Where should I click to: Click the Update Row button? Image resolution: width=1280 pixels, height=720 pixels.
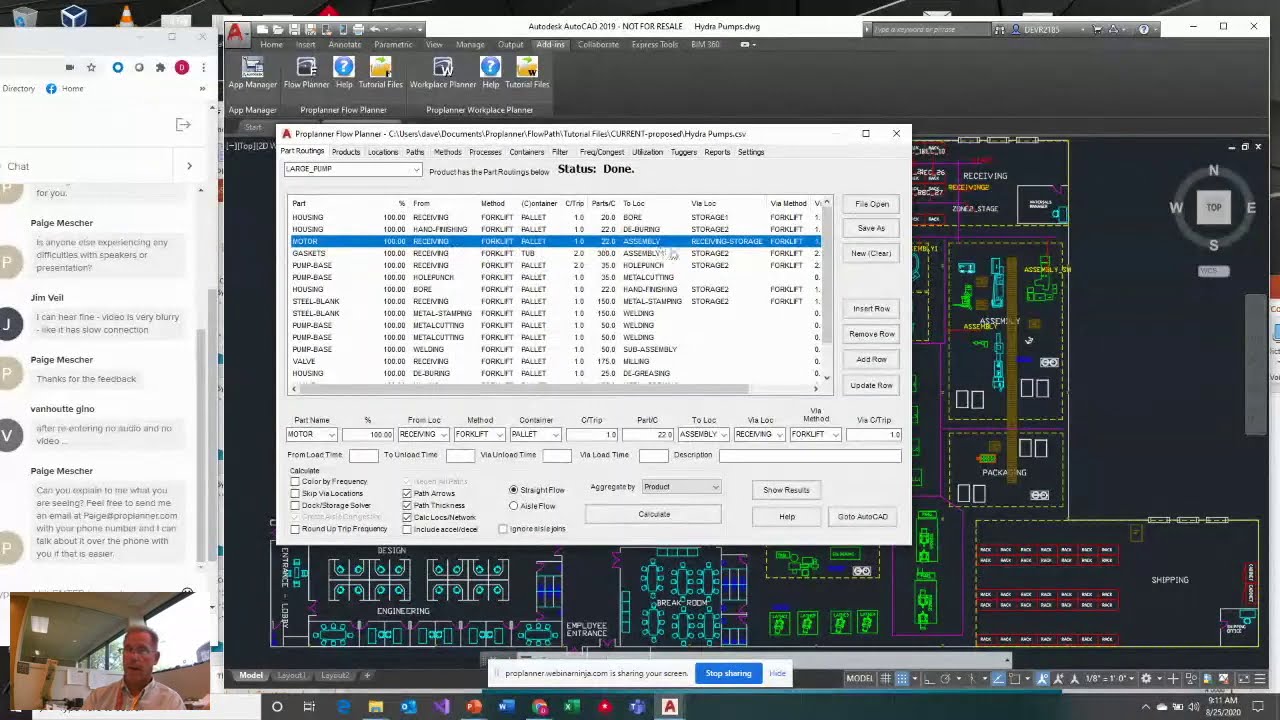pos(871,385)
